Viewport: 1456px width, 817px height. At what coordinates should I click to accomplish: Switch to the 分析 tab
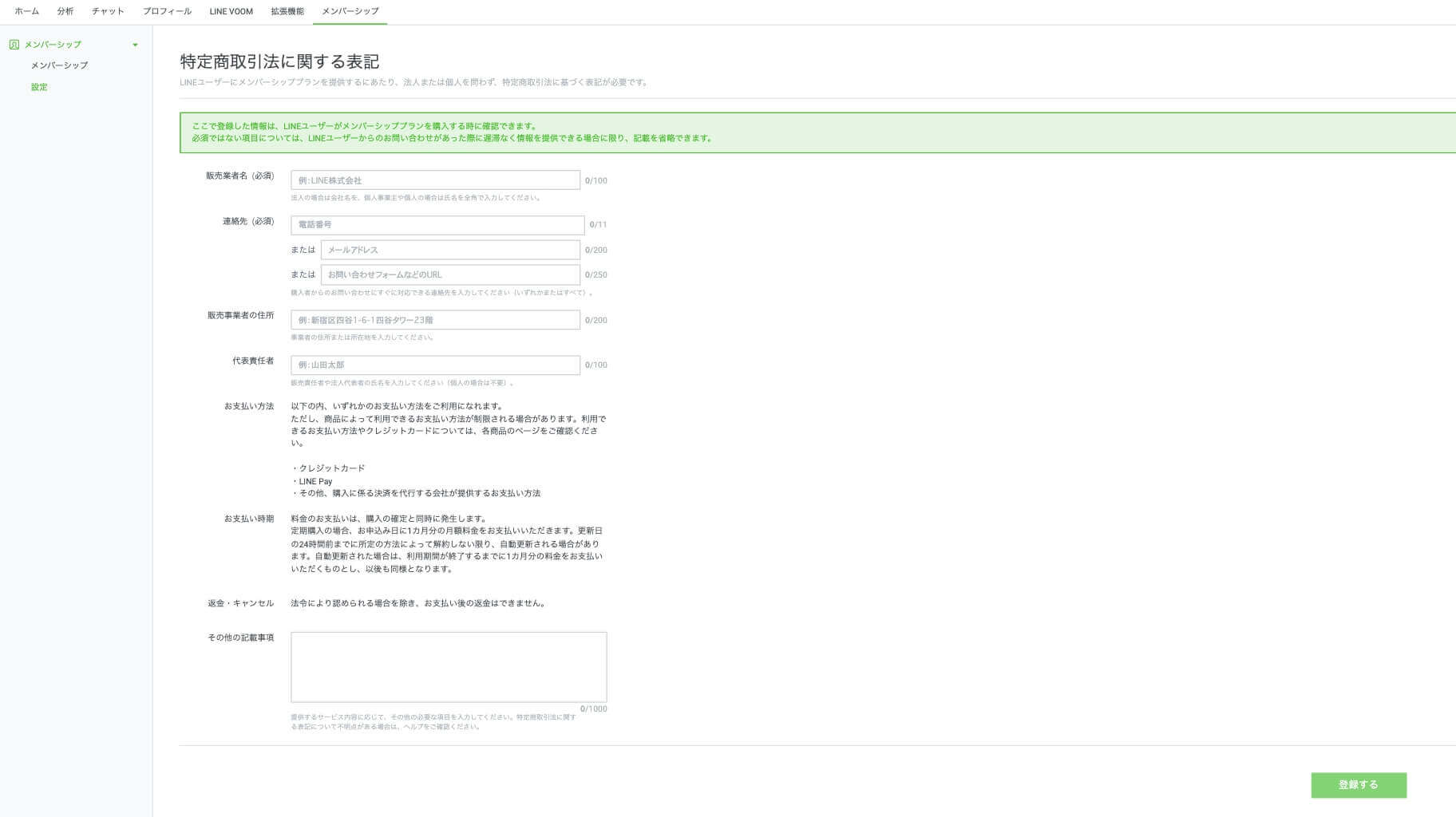[x=65, y=11]
